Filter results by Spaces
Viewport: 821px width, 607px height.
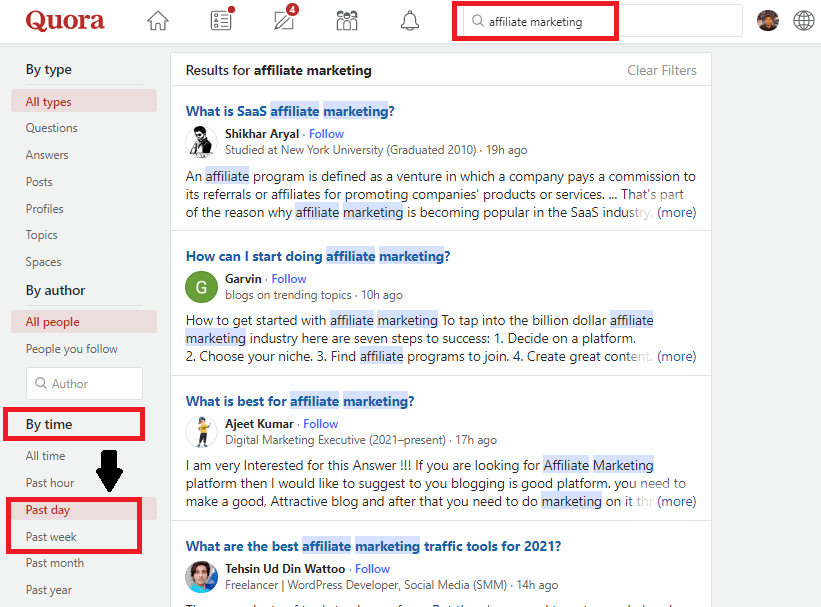point(43,262)
